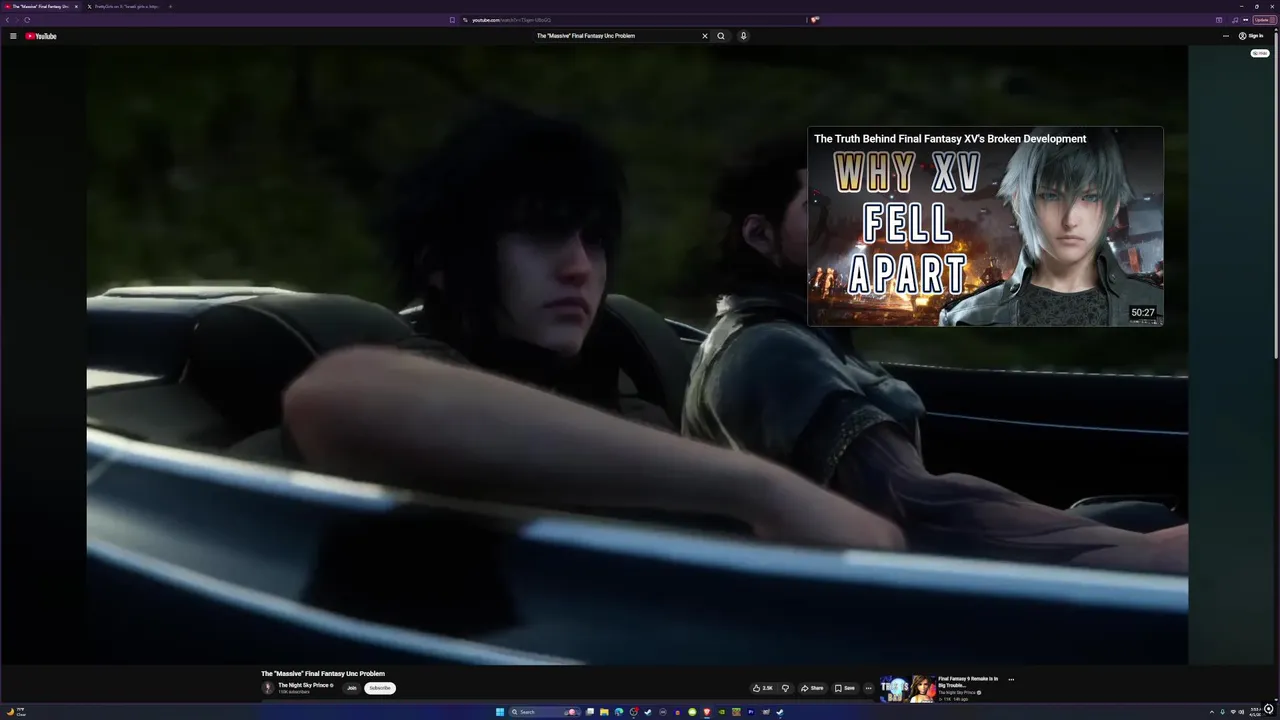
Task: Click the Sign in button
Action: 1251,36
